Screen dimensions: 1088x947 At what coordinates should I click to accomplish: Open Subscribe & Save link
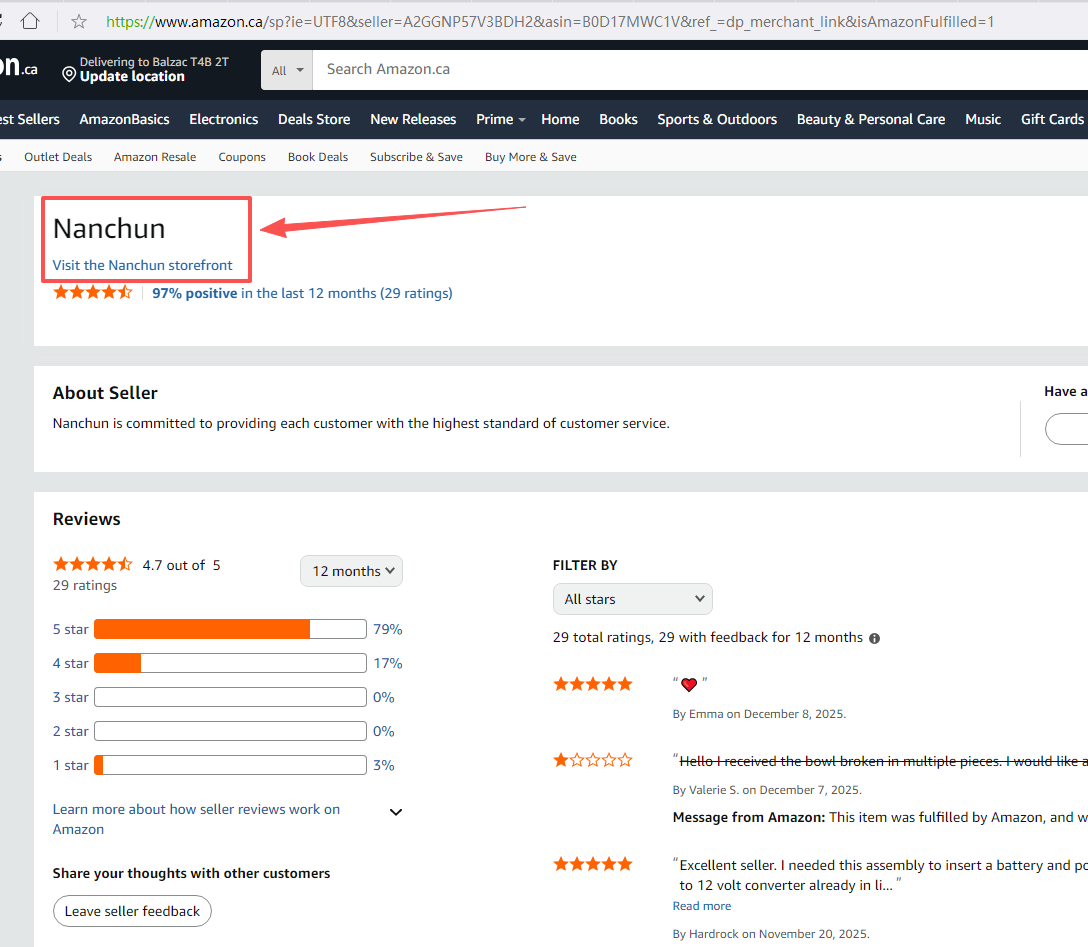[416, 157]
